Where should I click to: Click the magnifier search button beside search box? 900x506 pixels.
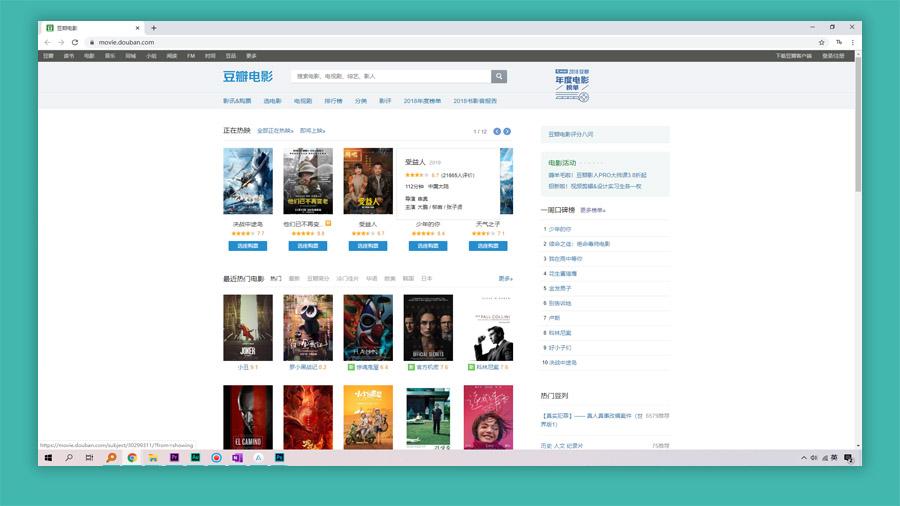[499, 76]
